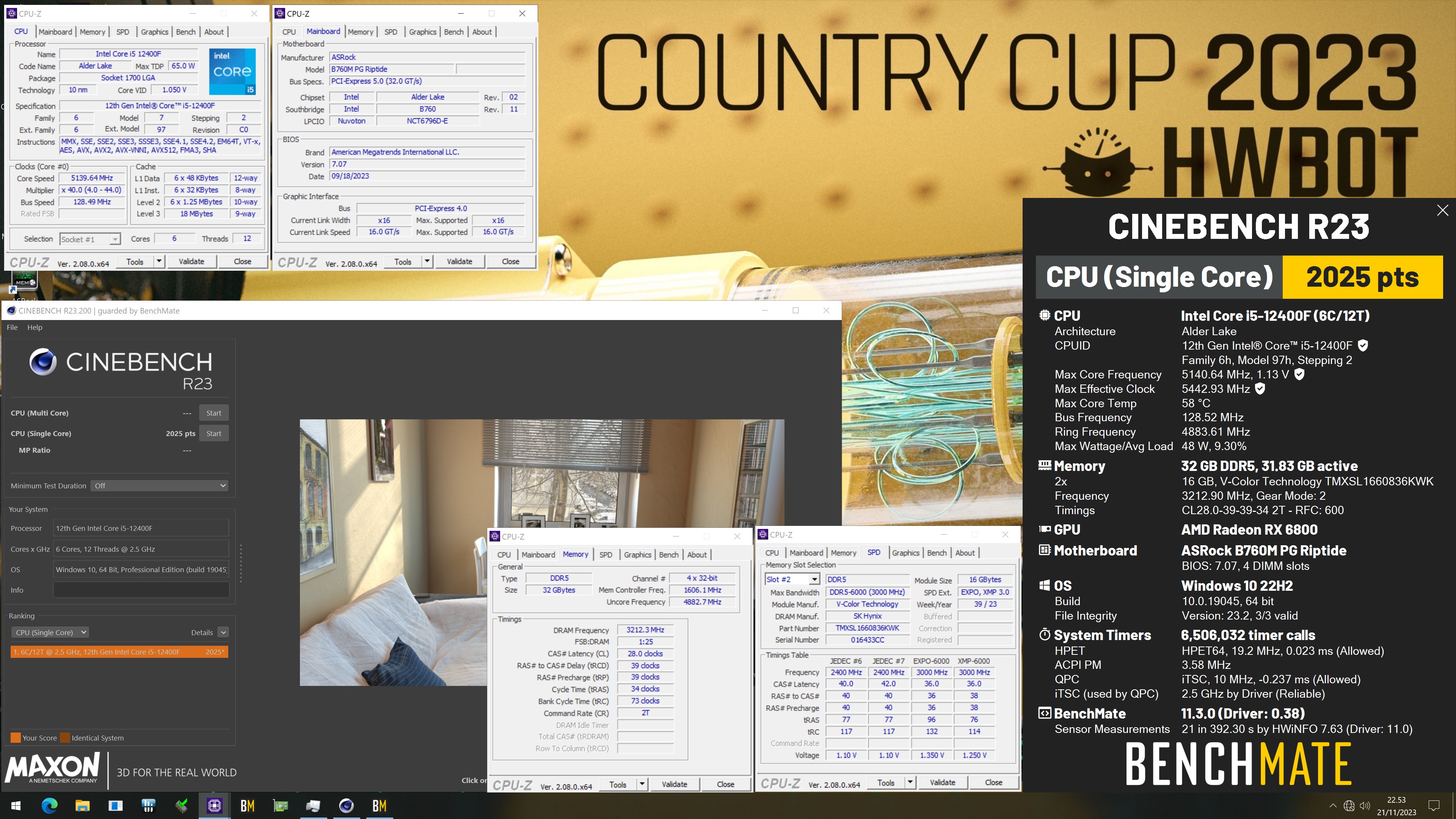Click the motherboard model B760M PG Riptide

[392, 69]
